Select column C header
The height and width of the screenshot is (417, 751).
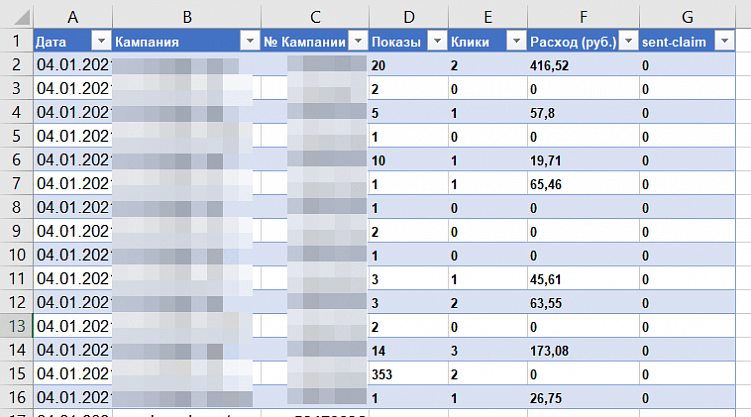coord(315,17)
